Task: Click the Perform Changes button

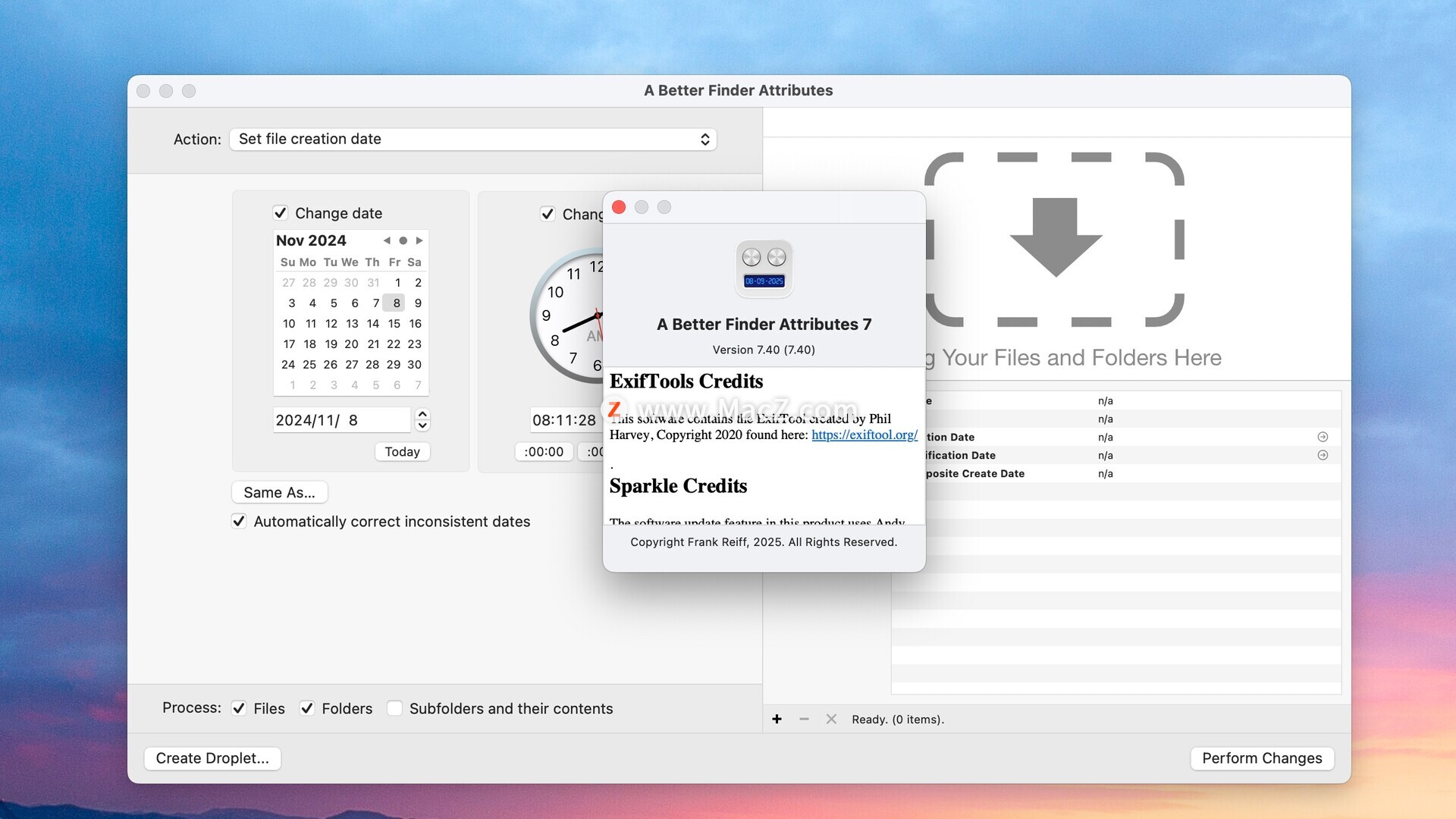Action: pos(1261,758)
